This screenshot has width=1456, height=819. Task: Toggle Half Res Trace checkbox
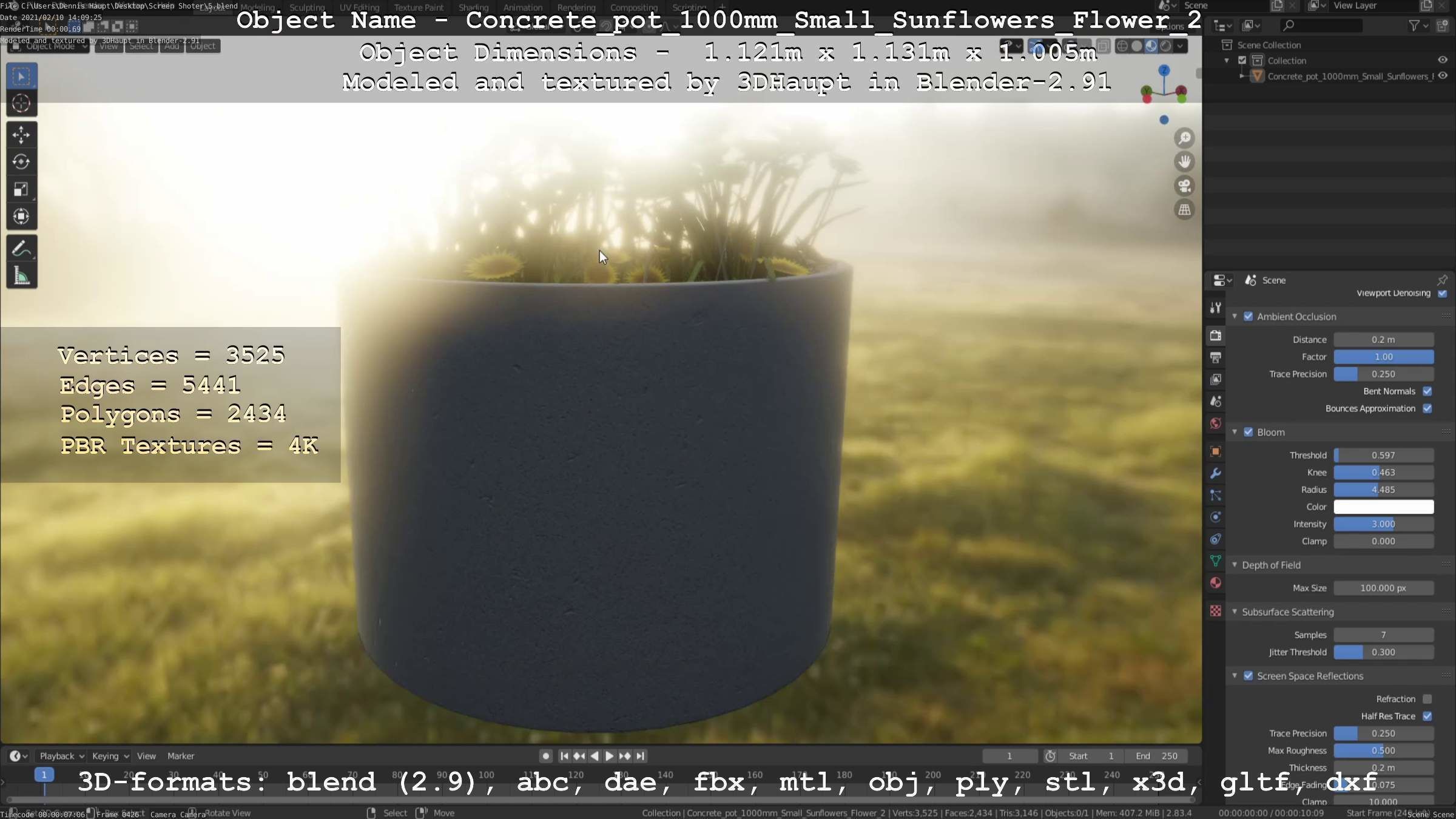point(1427,716)
